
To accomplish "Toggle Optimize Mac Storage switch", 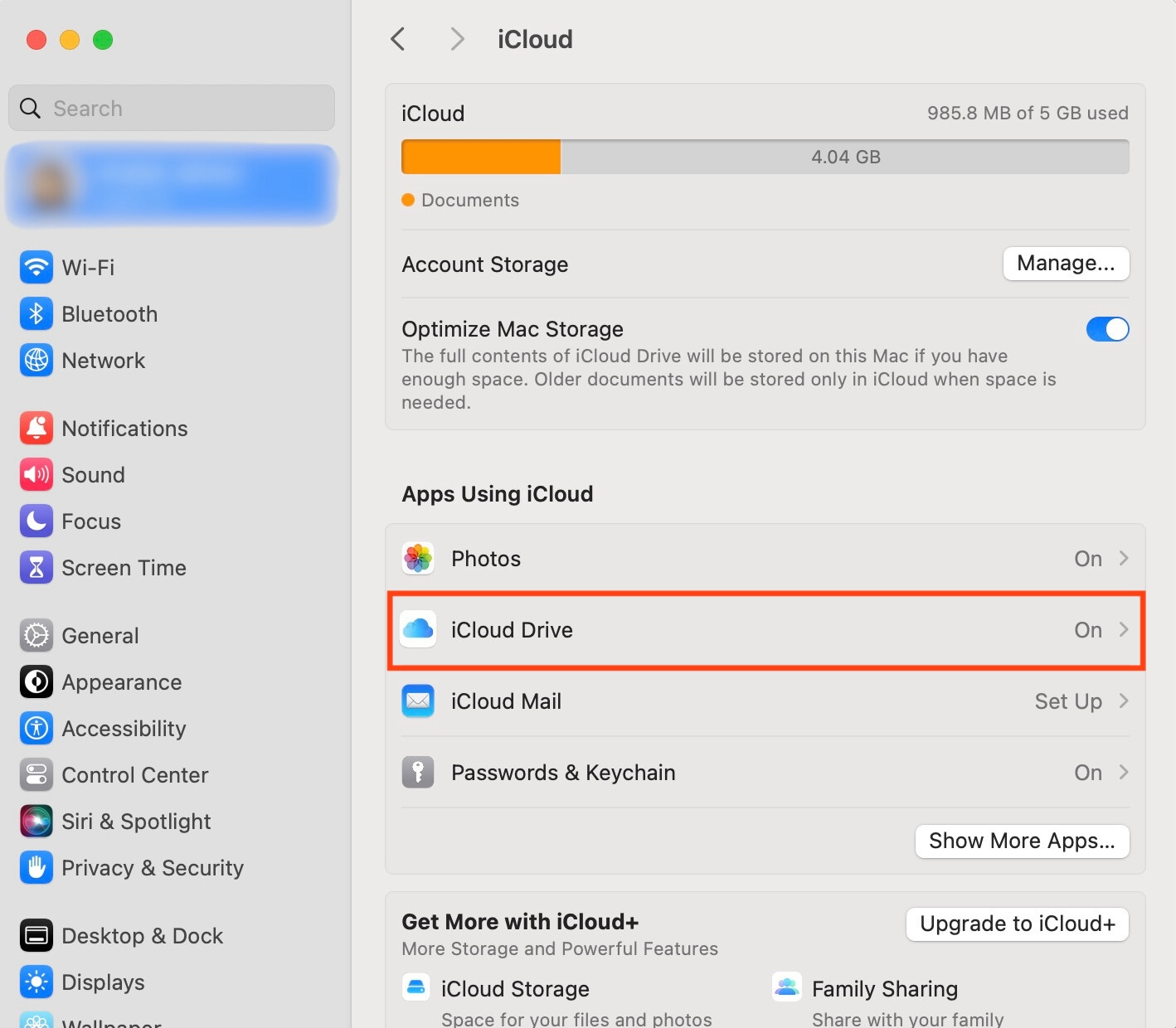I will [1107, 329].
